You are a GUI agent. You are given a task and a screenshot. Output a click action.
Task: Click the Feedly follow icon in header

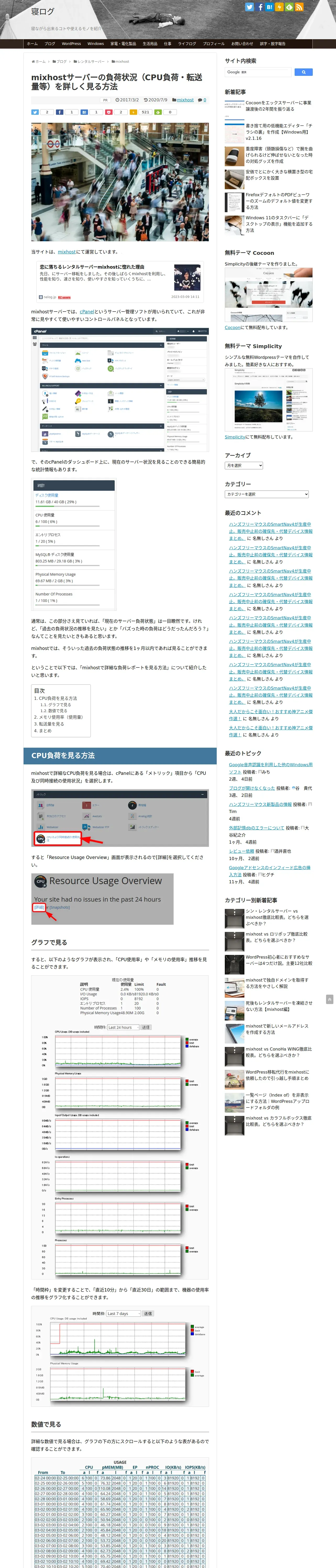tap(289, 7)
